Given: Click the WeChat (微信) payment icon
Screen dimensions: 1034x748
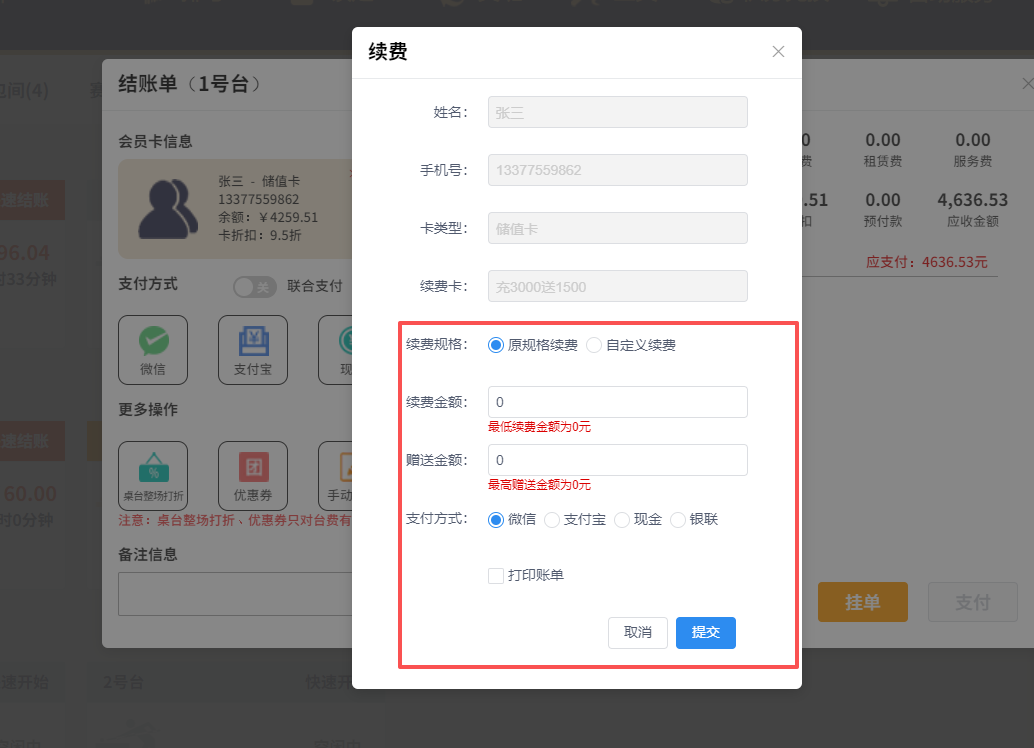Looking at the screenshot, I should tap(153, 342).
